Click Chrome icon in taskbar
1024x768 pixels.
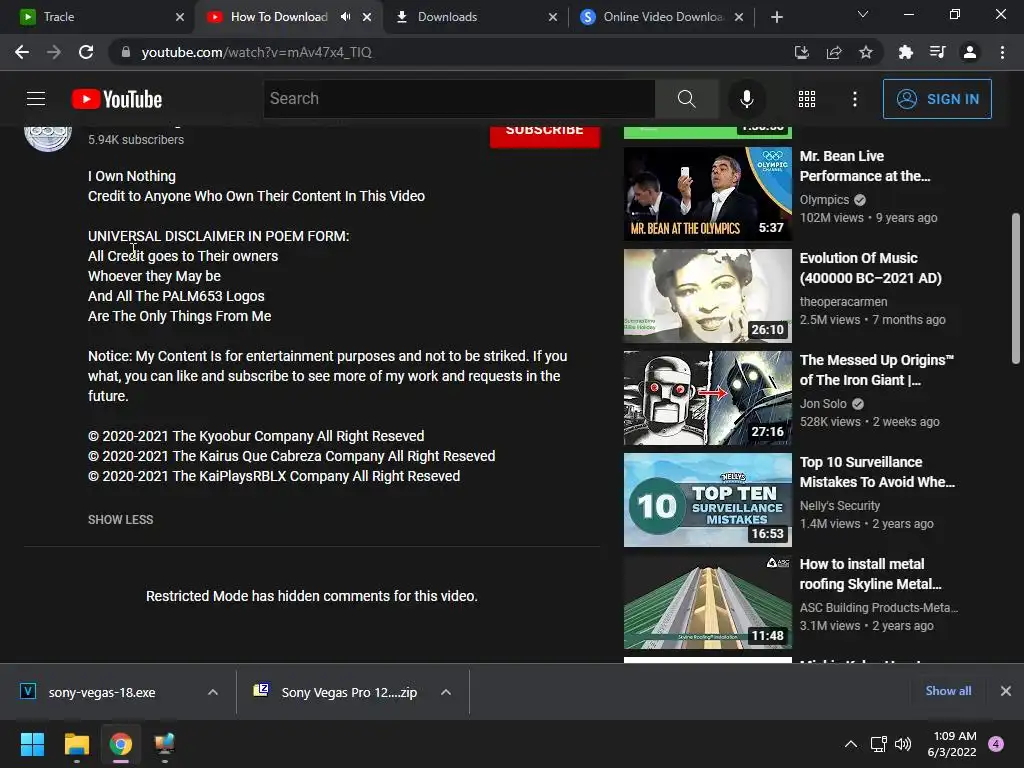(x=121, y=744)
